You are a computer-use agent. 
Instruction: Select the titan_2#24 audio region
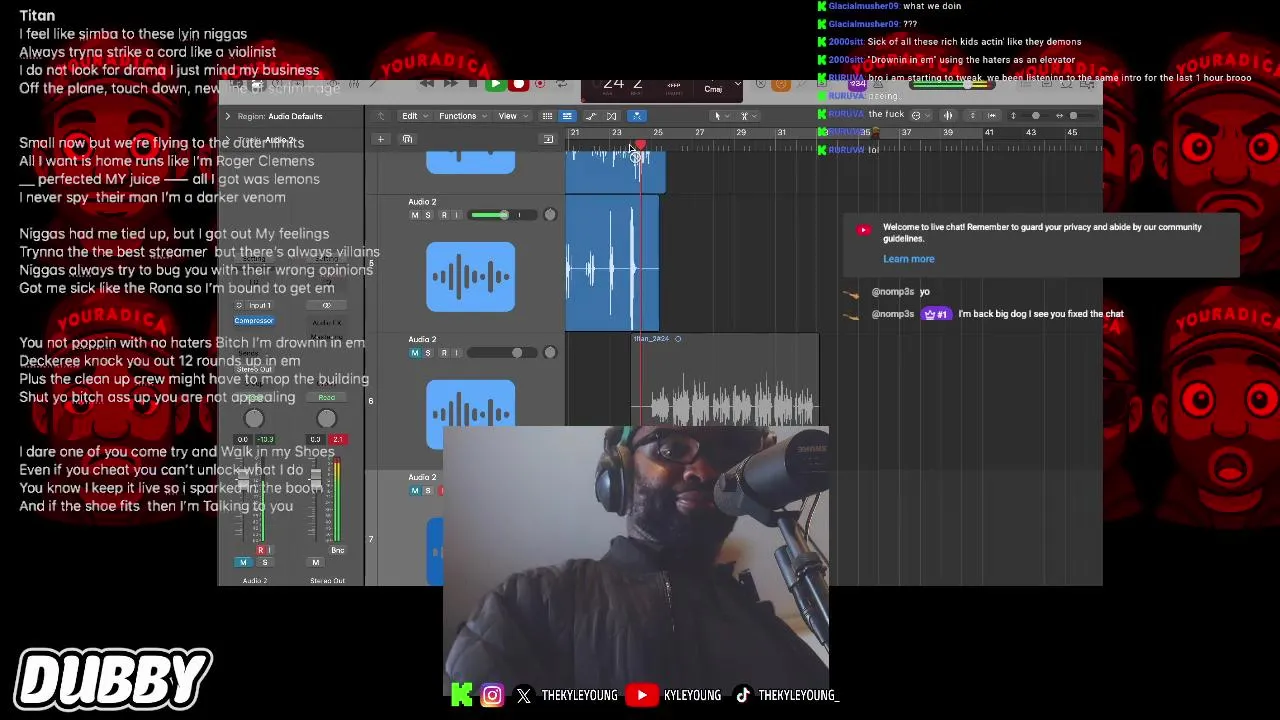click(x=726, y=381)
